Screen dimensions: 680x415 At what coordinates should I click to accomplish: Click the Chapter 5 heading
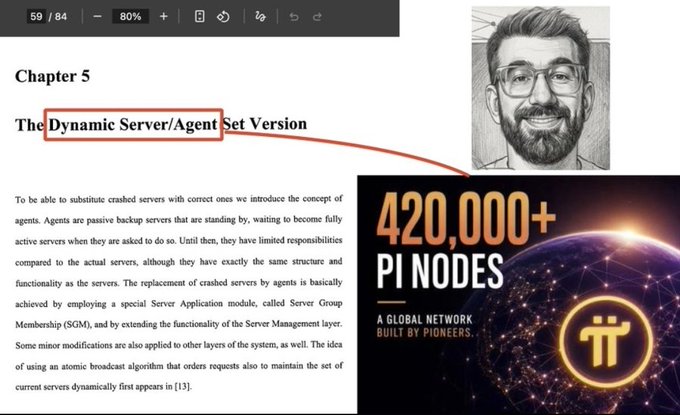[52, 76]
